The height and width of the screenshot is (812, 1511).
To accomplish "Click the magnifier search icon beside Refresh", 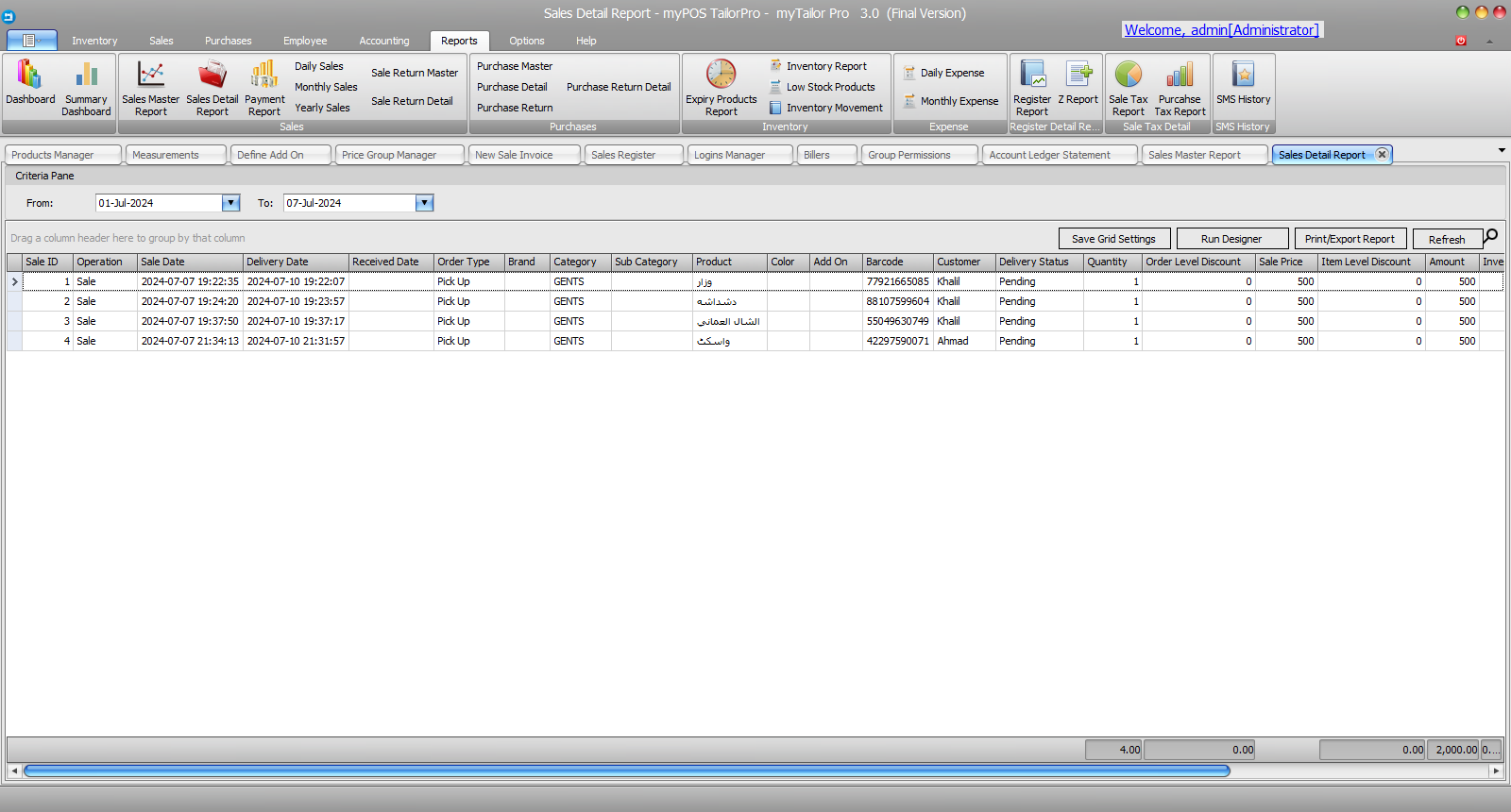I will 1491,236.
